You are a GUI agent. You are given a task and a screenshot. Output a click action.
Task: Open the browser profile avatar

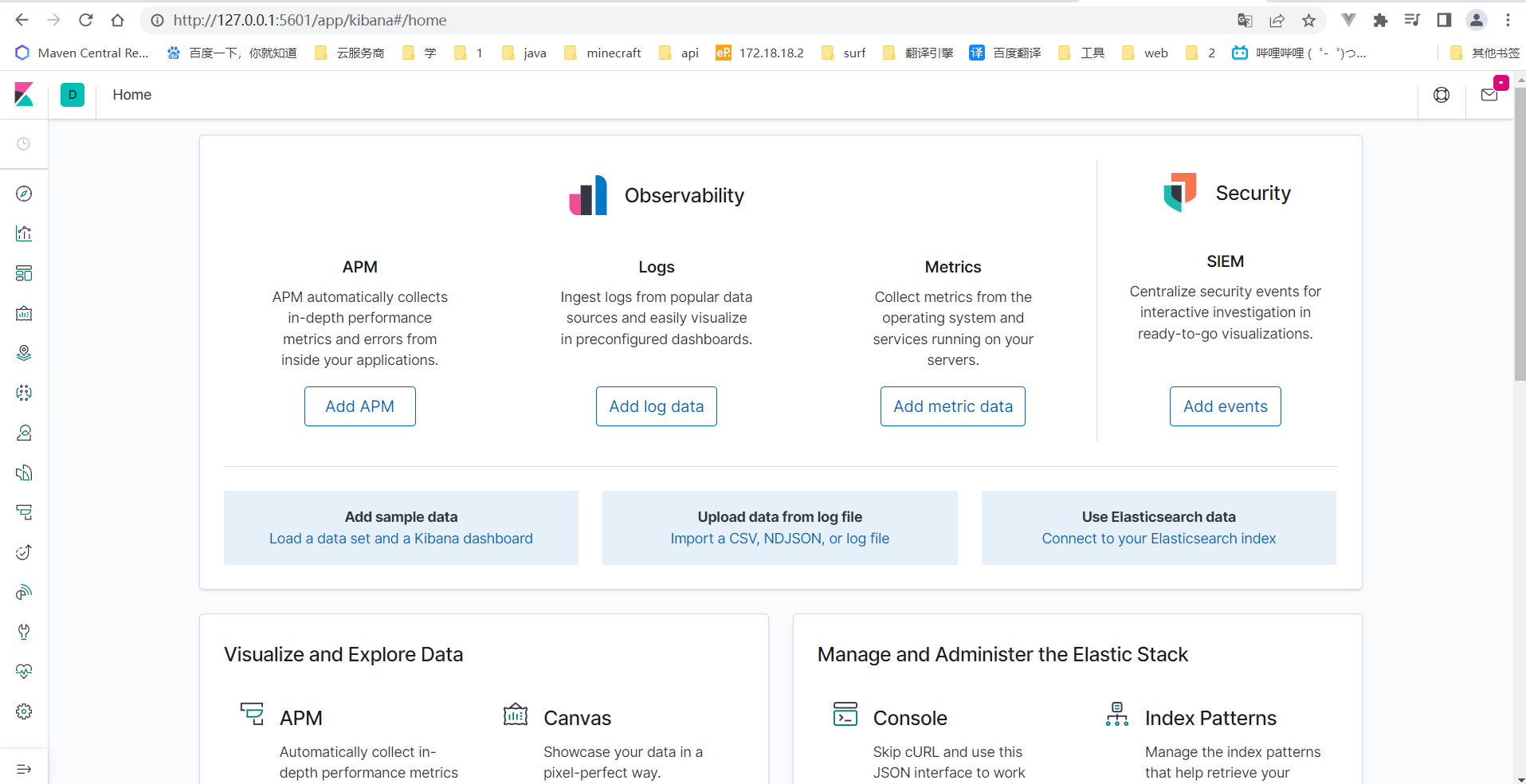point(1477,20)
